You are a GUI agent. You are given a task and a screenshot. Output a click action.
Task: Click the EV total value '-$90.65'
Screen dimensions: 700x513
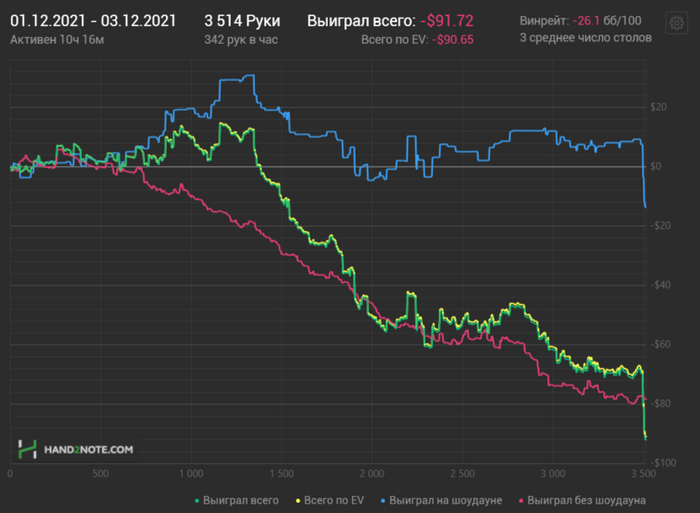[453, 40]
